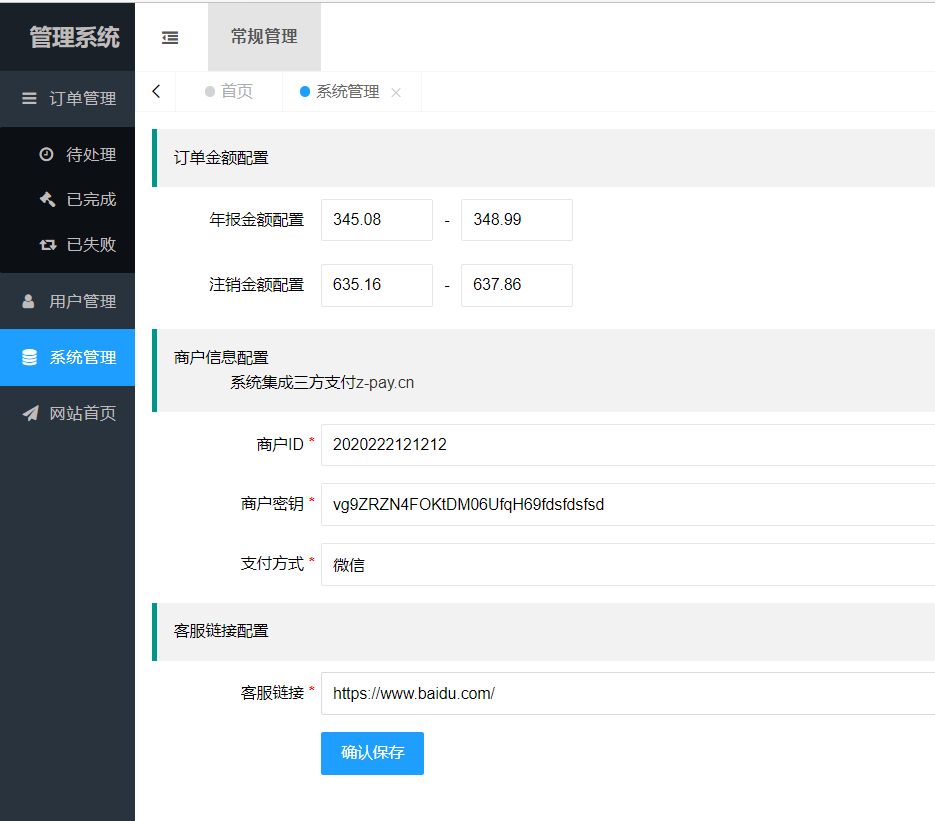This screenshot has height=821, width=935.
Task: Expand the 订单管理 sidebar menu
Action: pos(82,98)
